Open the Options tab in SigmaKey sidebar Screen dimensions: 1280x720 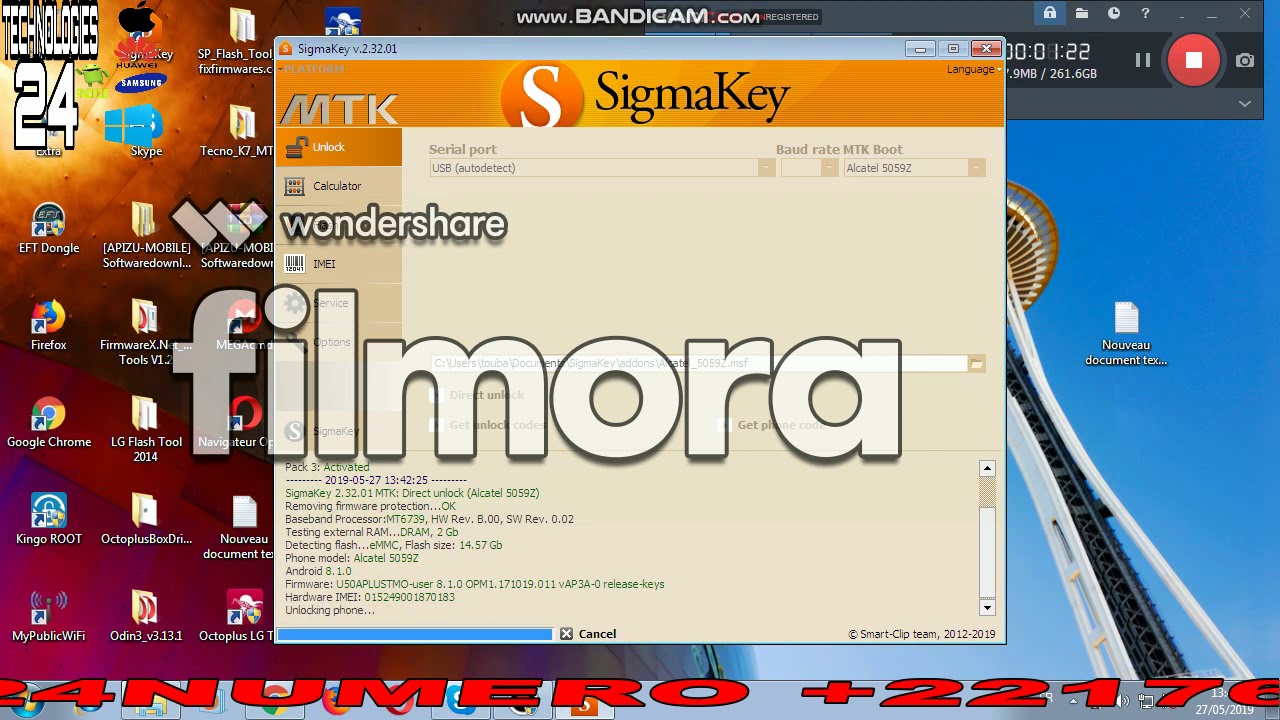click(x=338, y=342)
